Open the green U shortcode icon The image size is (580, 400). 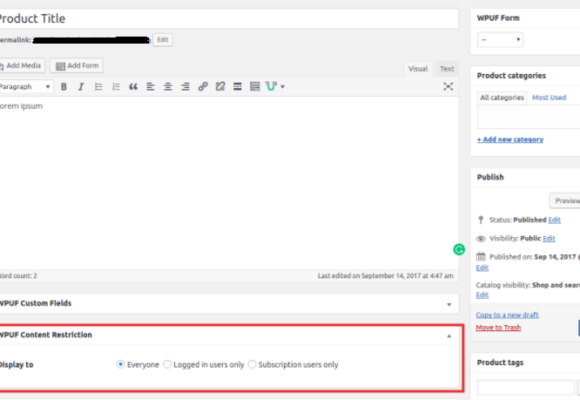click(271, 87)
